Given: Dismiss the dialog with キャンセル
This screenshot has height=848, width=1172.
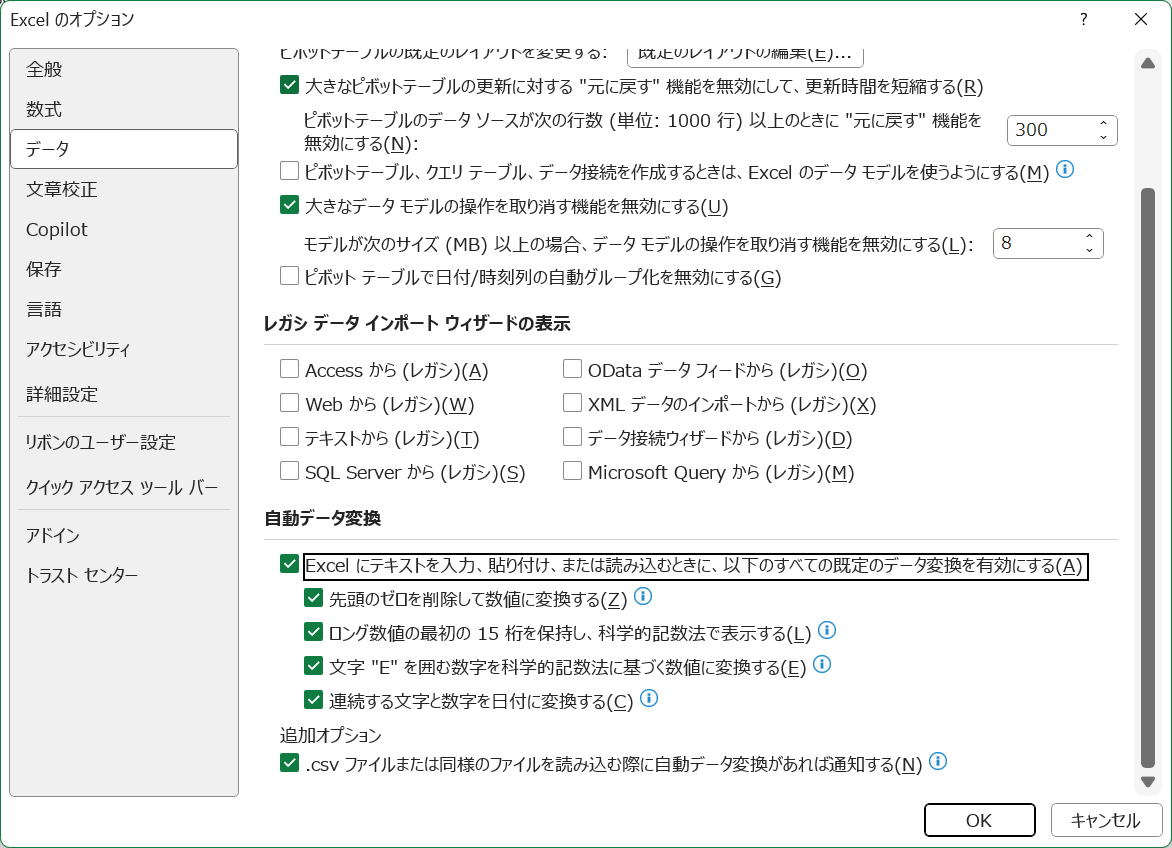Looking at the screenshot, I should 1106,819.
